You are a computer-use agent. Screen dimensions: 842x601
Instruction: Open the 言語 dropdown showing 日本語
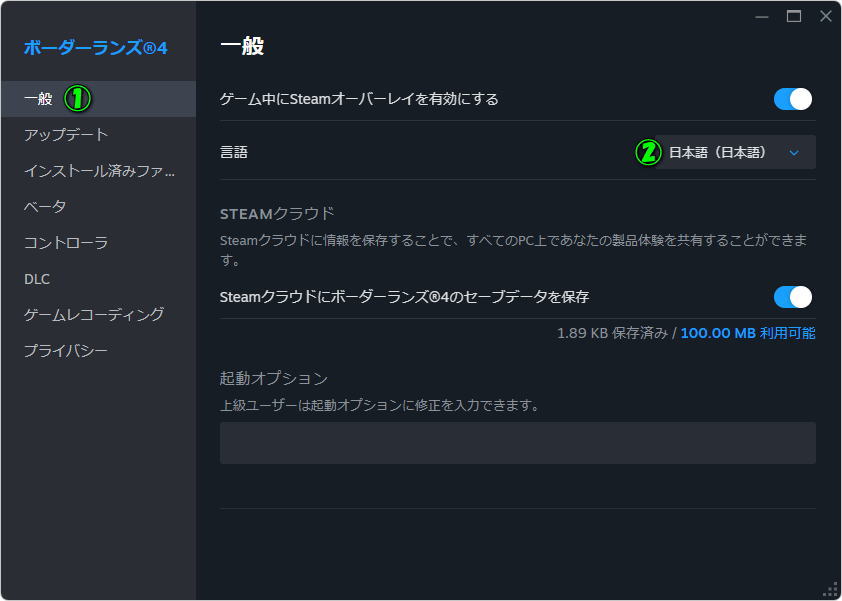tap(735, 153)
